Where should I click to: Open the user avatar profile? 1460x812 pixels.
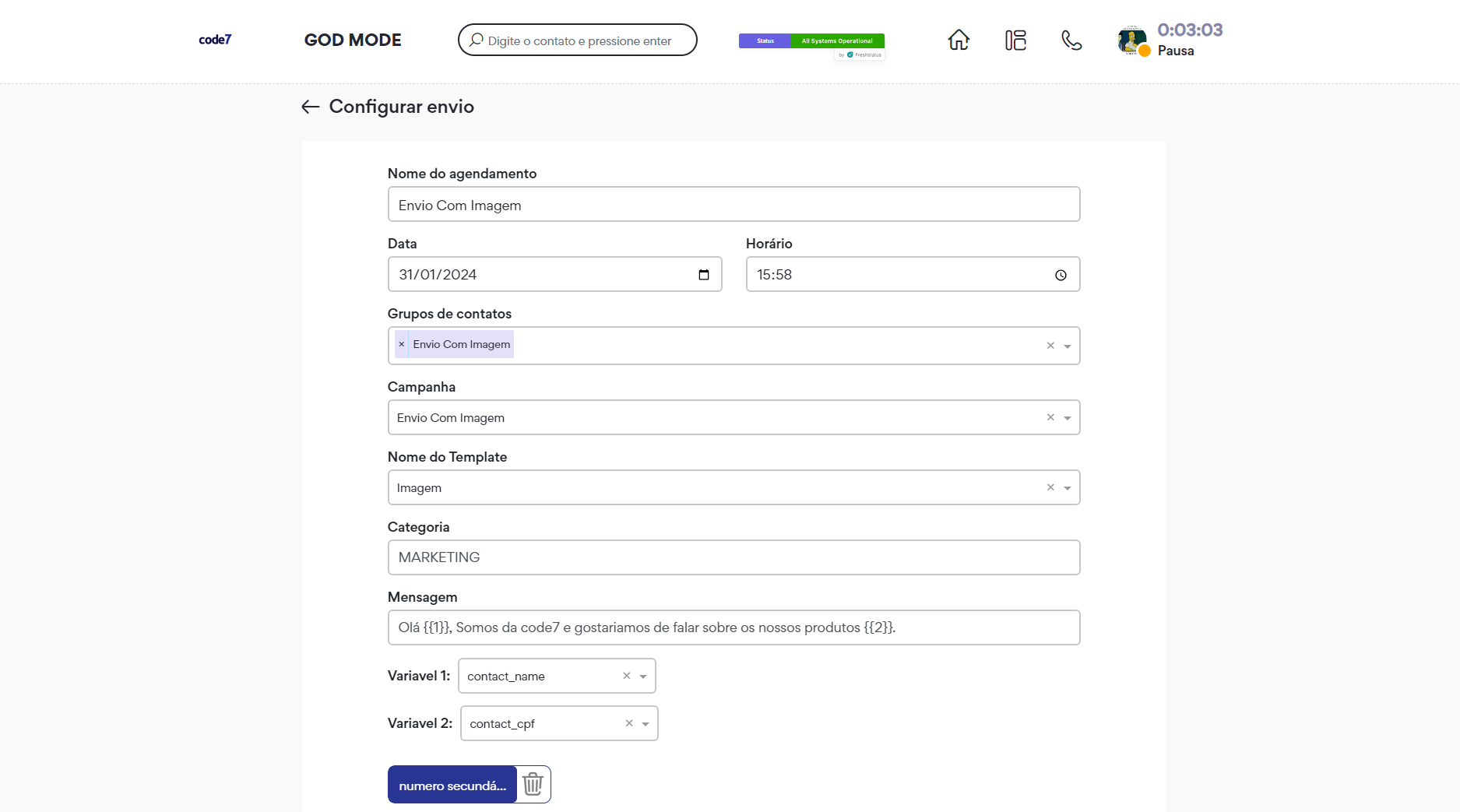[1132, 40]
